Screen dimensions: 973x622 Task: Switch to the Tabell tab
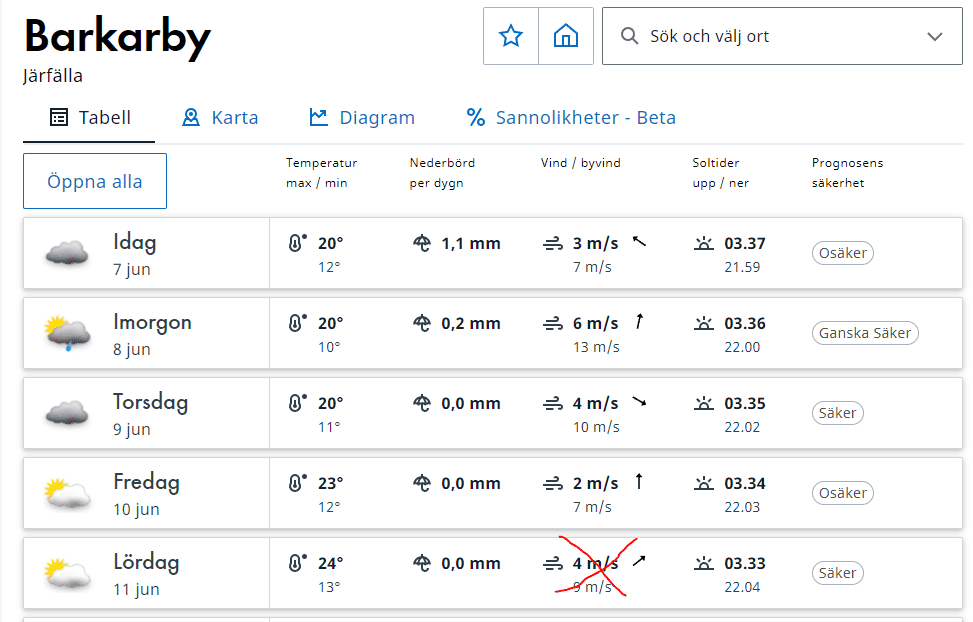[x=89, y=118]
